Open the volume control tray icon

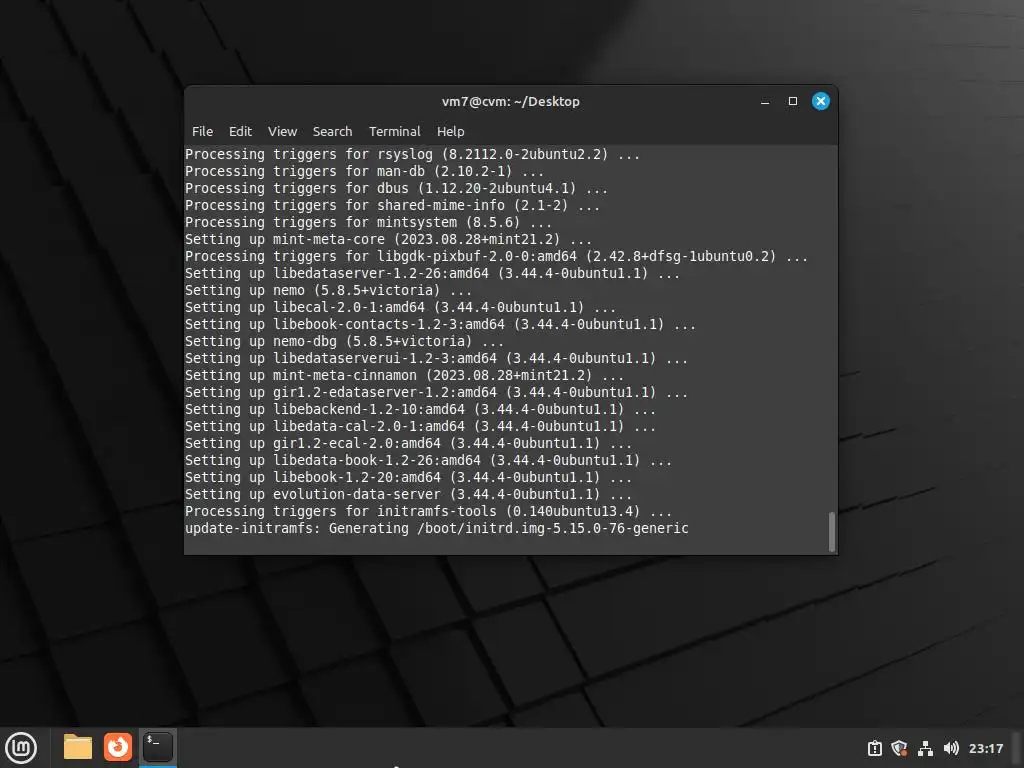(x=951, y=748)
